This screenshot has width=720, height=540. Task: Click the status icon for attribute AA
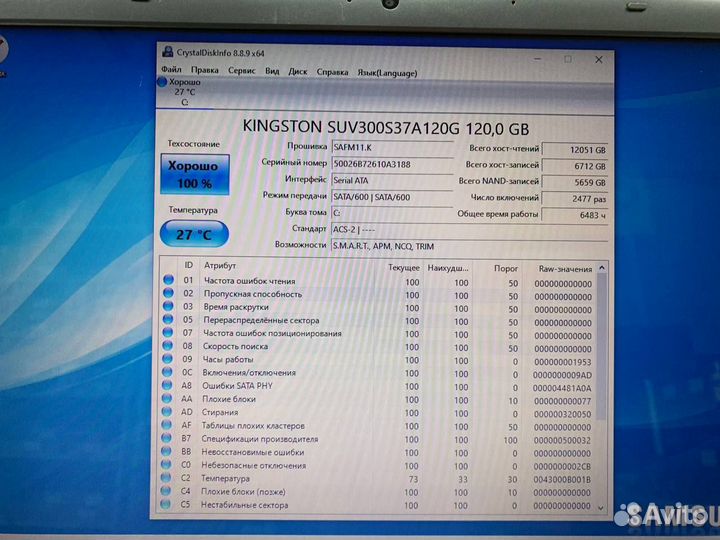pyautogui.click(x=167, y=398)
